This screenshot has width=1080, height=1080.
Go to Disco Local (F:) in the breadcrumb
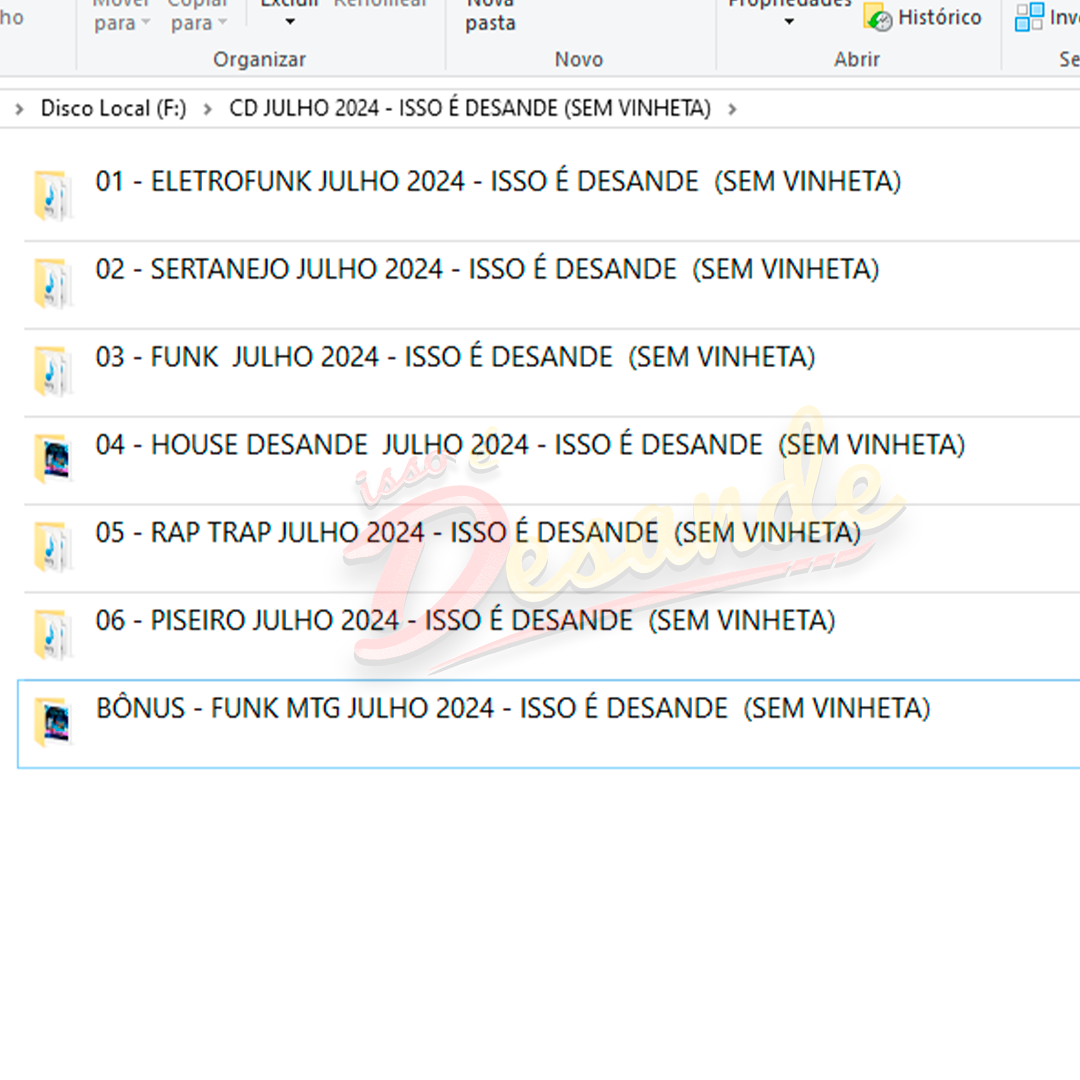point(113,109)
